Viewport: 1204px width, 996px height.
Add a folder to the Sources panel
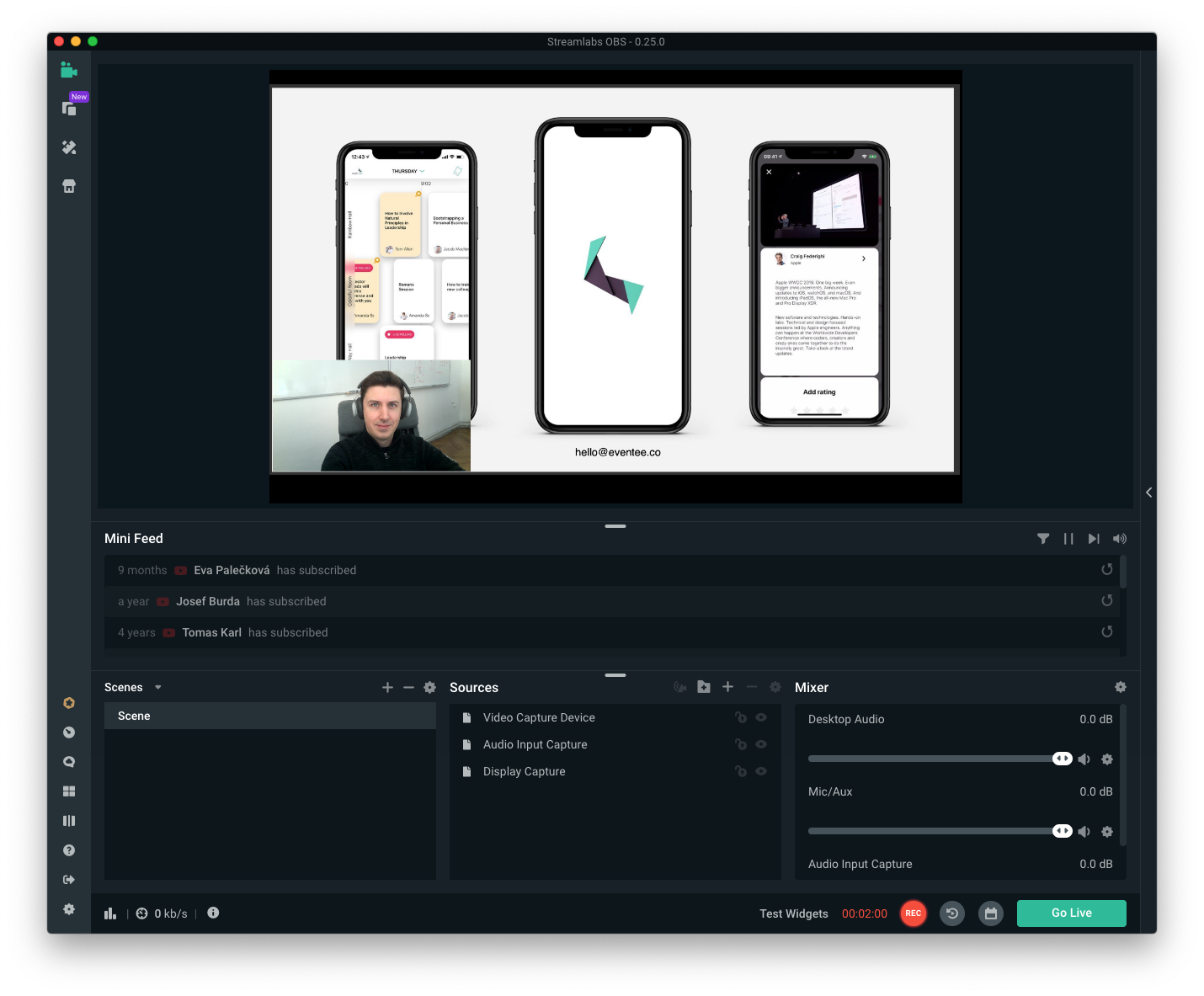pos(704,687)
